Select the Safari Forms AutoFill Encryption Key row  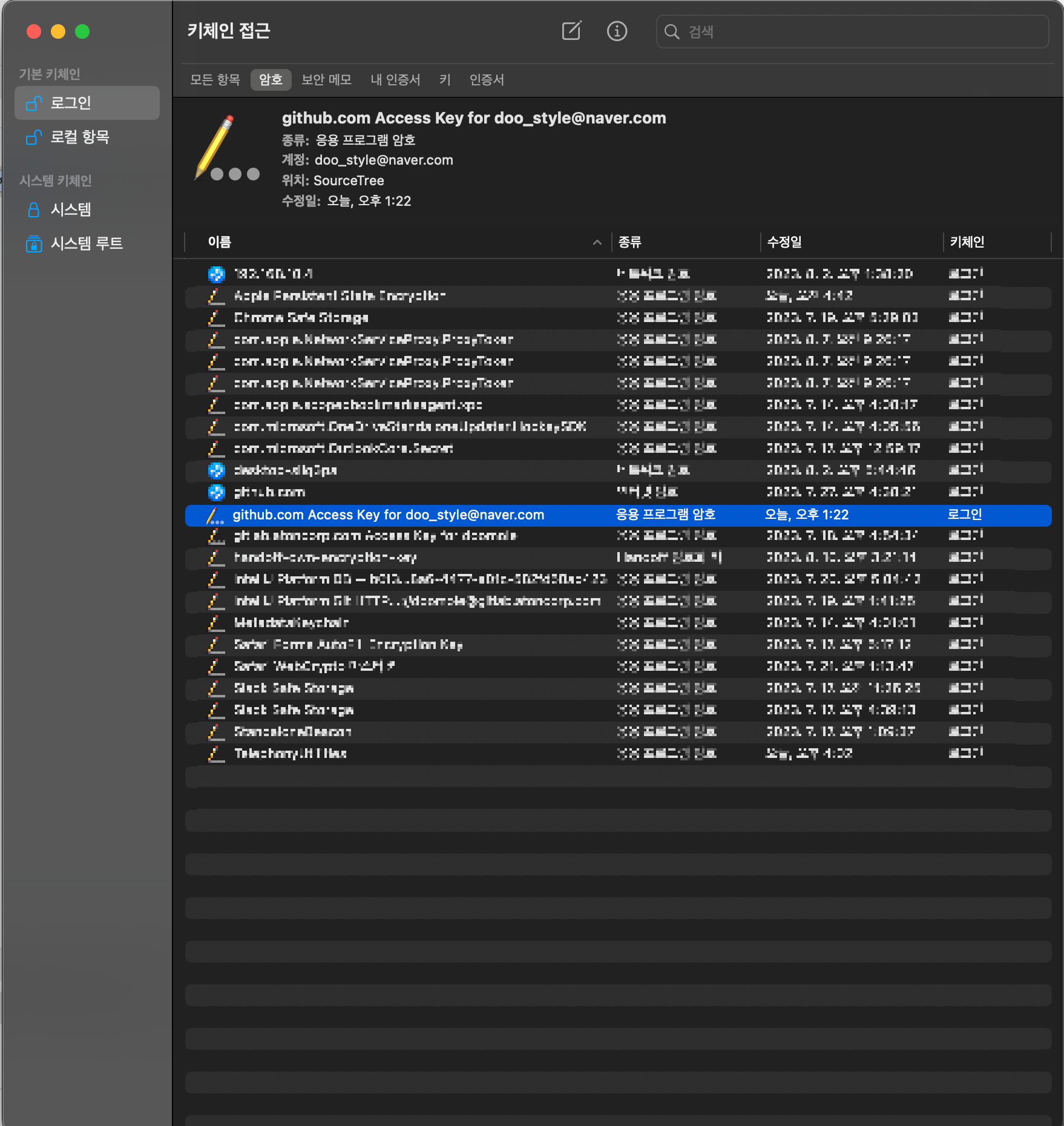618,645
